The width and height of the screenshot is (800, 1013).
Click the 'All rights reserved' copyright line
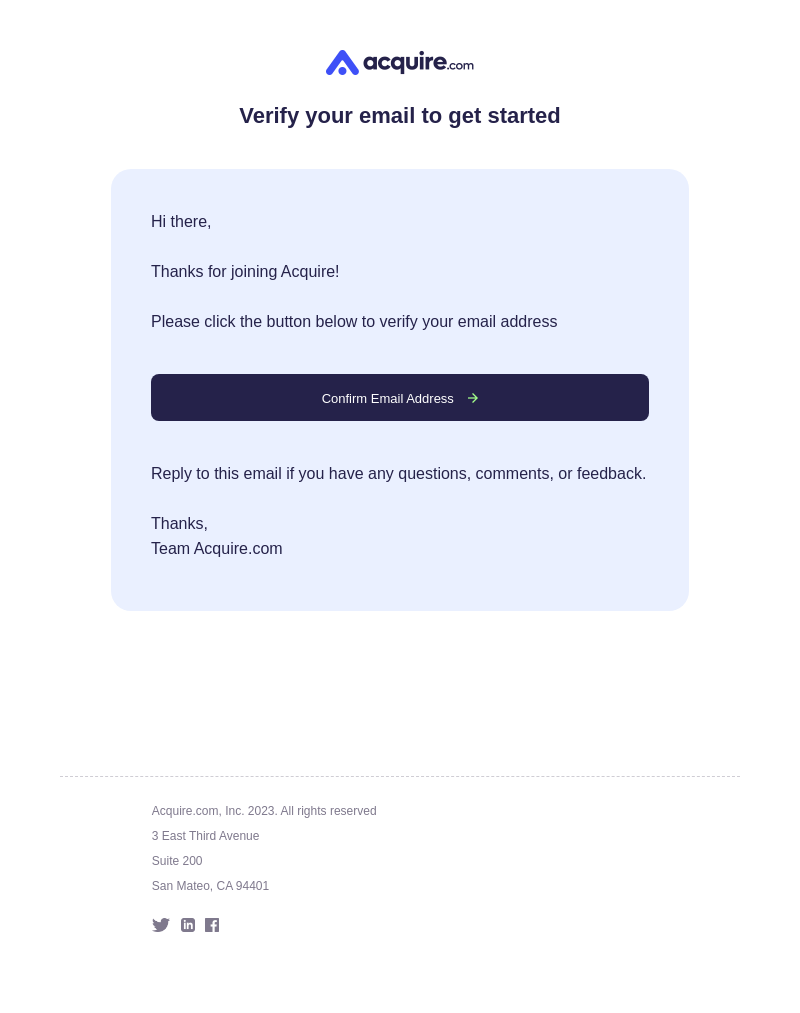pyautogui.click(x=264, y=811)
